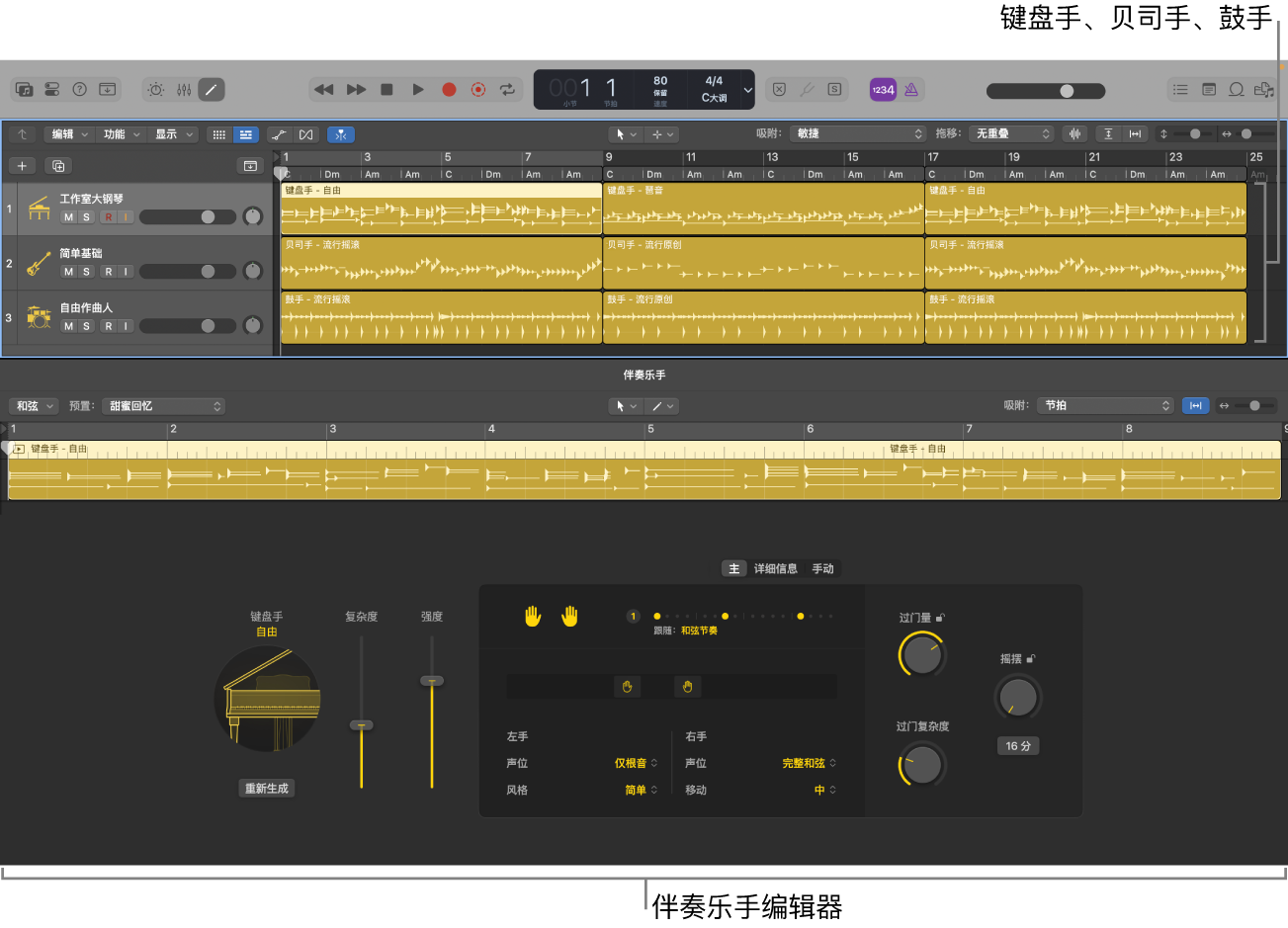Toggle the Flex bowtie icon
The width and height of the screenshot is (1288, 928).
pyautogui.click(x=306, y=134)
